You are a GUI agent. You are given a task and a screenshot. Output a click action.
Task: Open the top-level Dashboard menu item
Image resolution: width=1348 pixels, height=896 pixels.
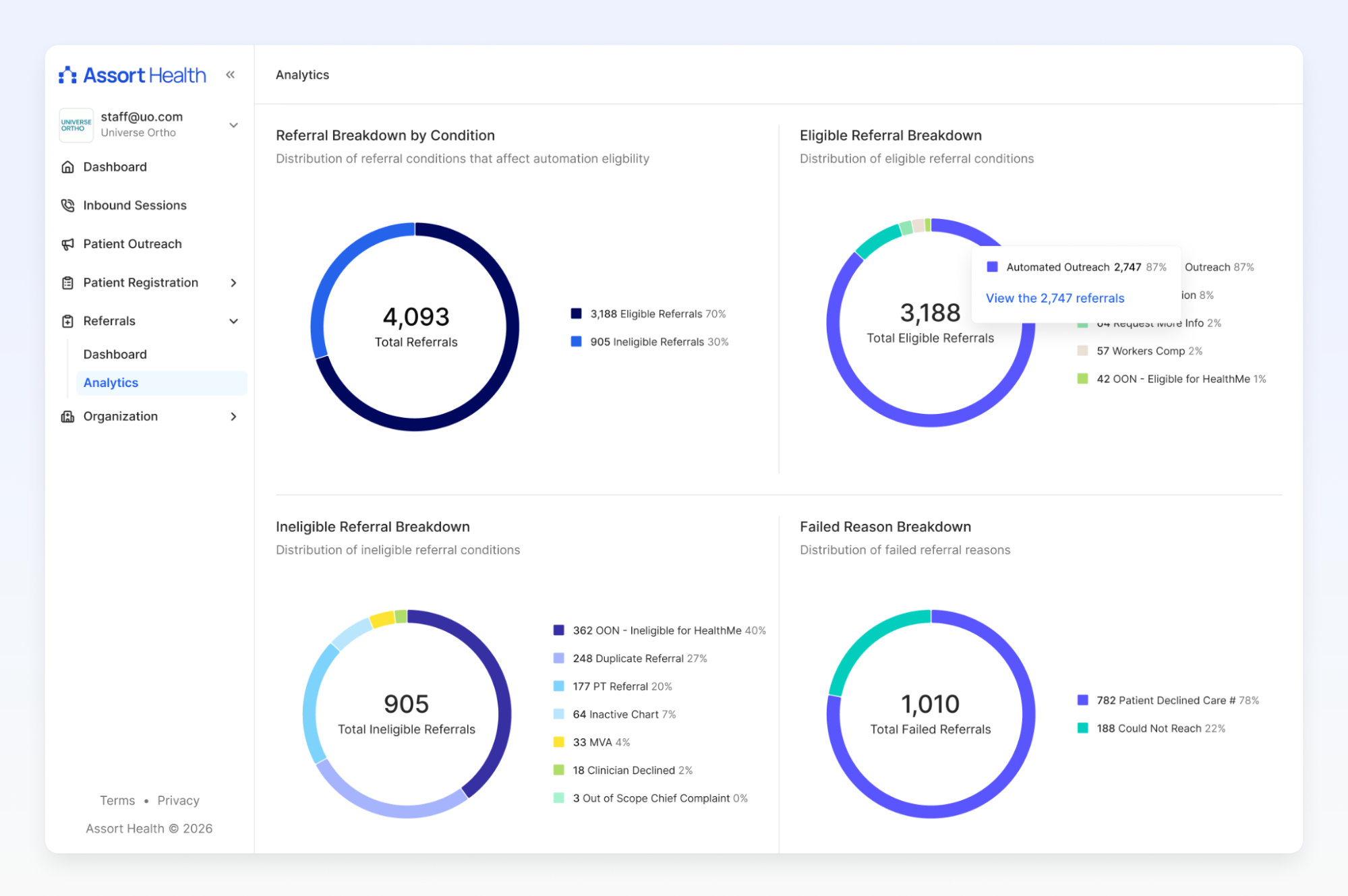tap(115, 167)
